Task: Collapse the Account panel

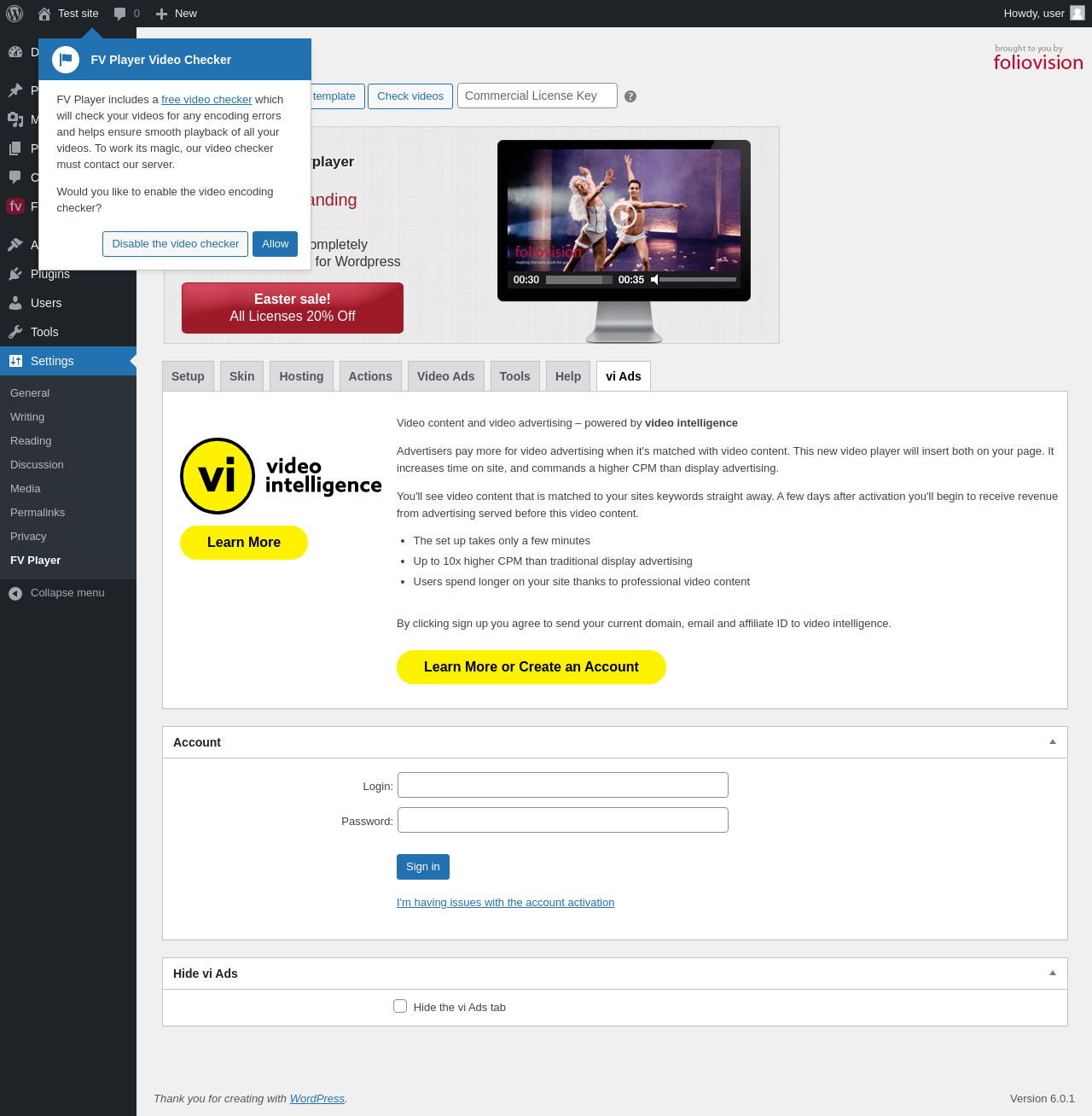Action: [x=1053, y=742]
